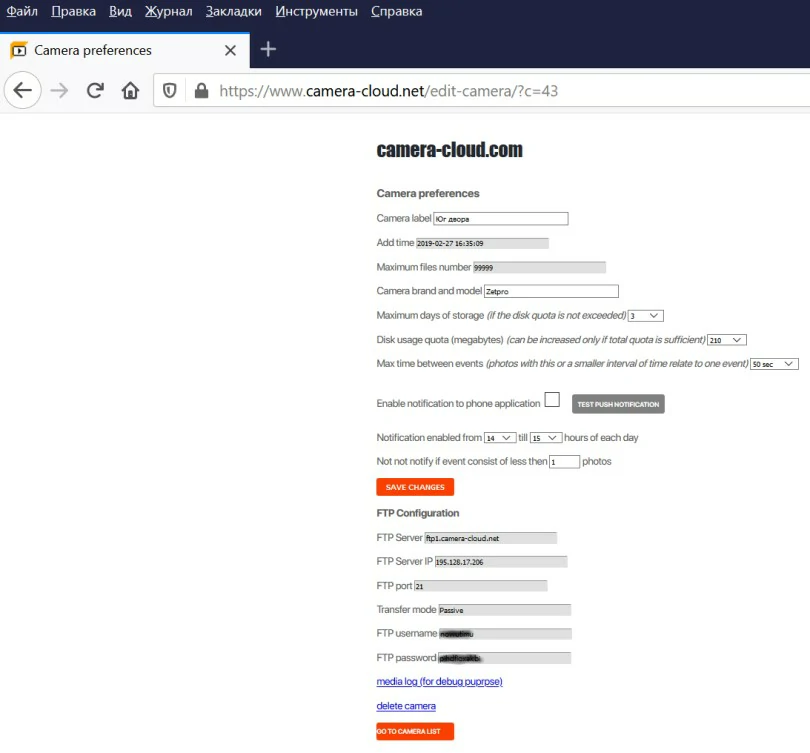This screenshot has width=810, height=753.
Task: Click the delete camera link
Action: 406,706
